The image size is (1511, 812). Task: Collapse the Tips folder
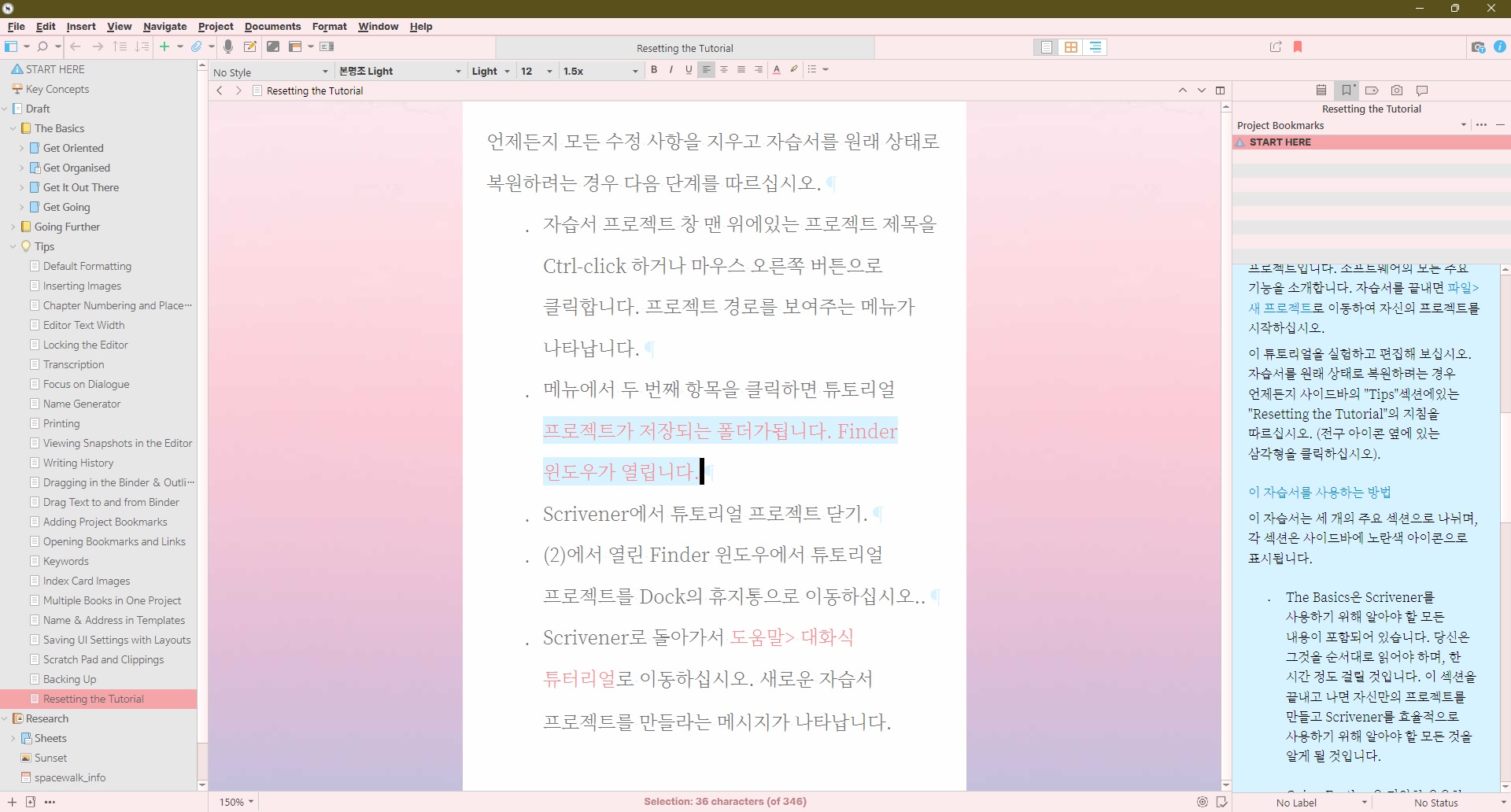13,246
